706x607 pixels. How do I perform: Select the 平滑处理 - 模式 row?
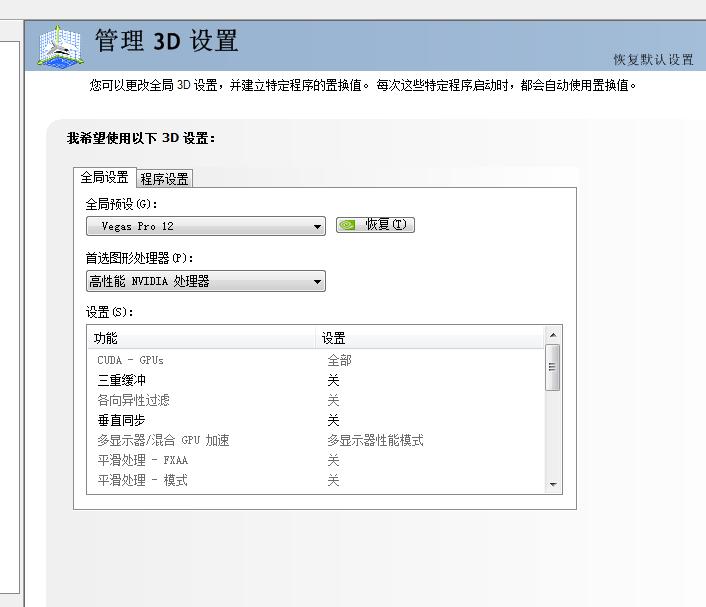point(316,480)
